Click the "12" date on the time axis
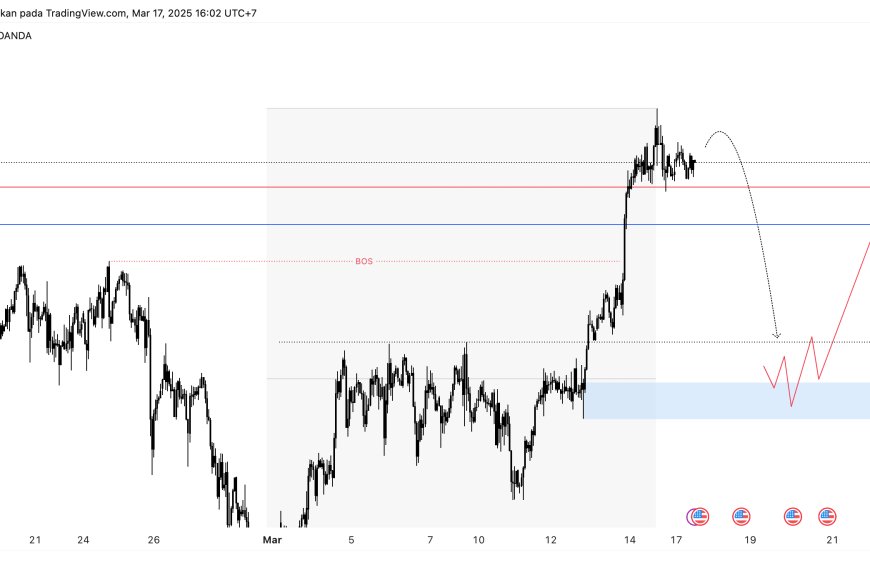 tap(552, 541)
